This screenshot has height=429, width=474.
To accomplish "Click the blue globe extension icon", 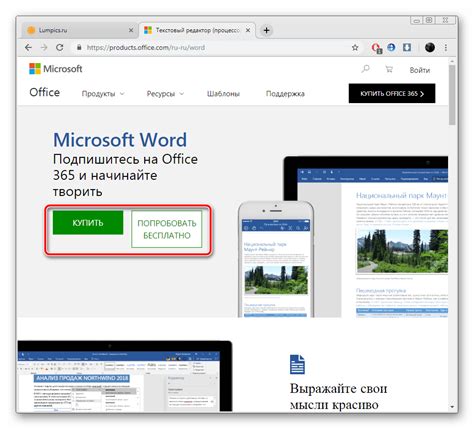I will 391,47.
